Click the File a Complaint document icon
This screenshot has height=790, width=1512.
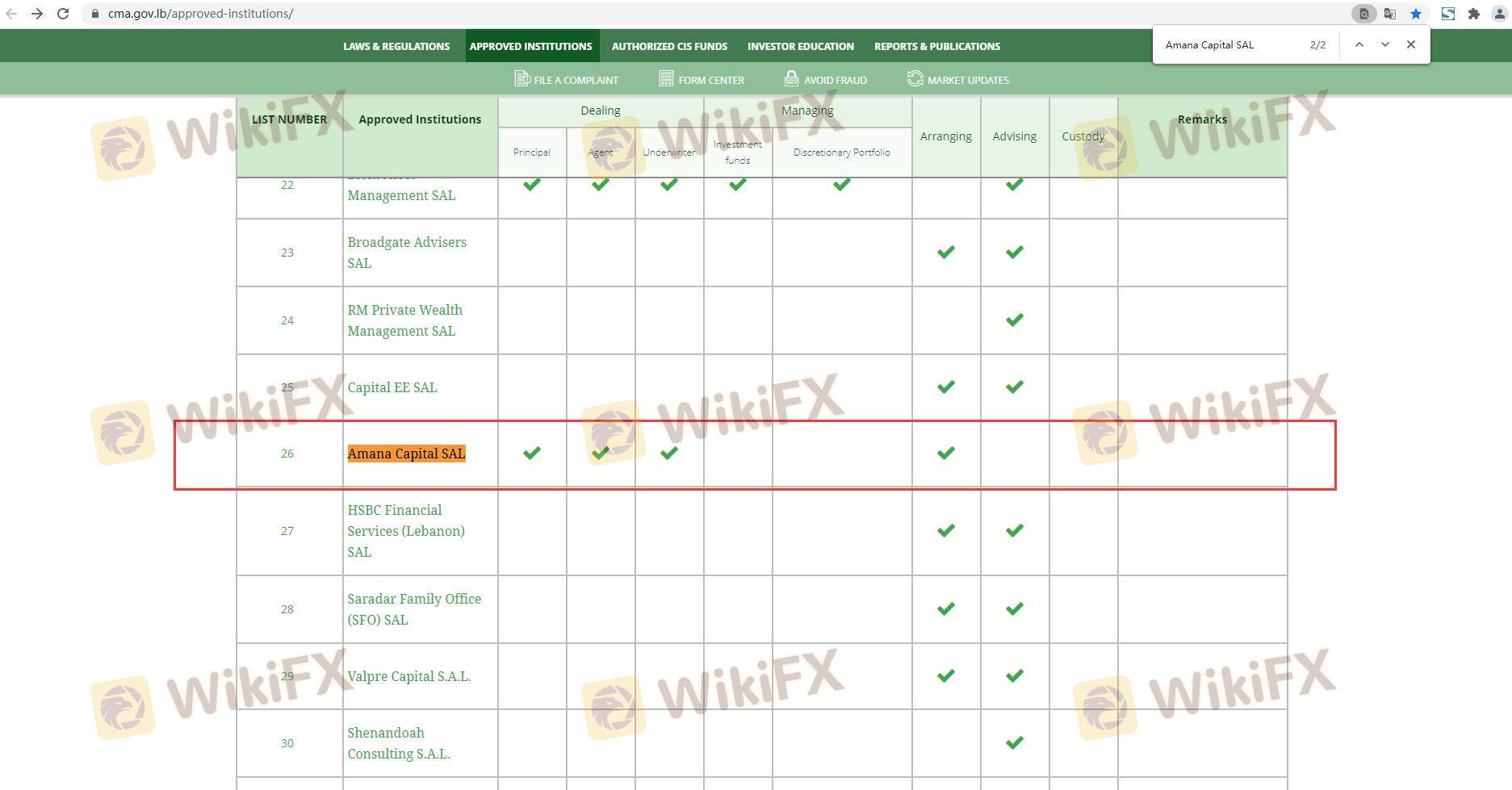click(521, 78)
